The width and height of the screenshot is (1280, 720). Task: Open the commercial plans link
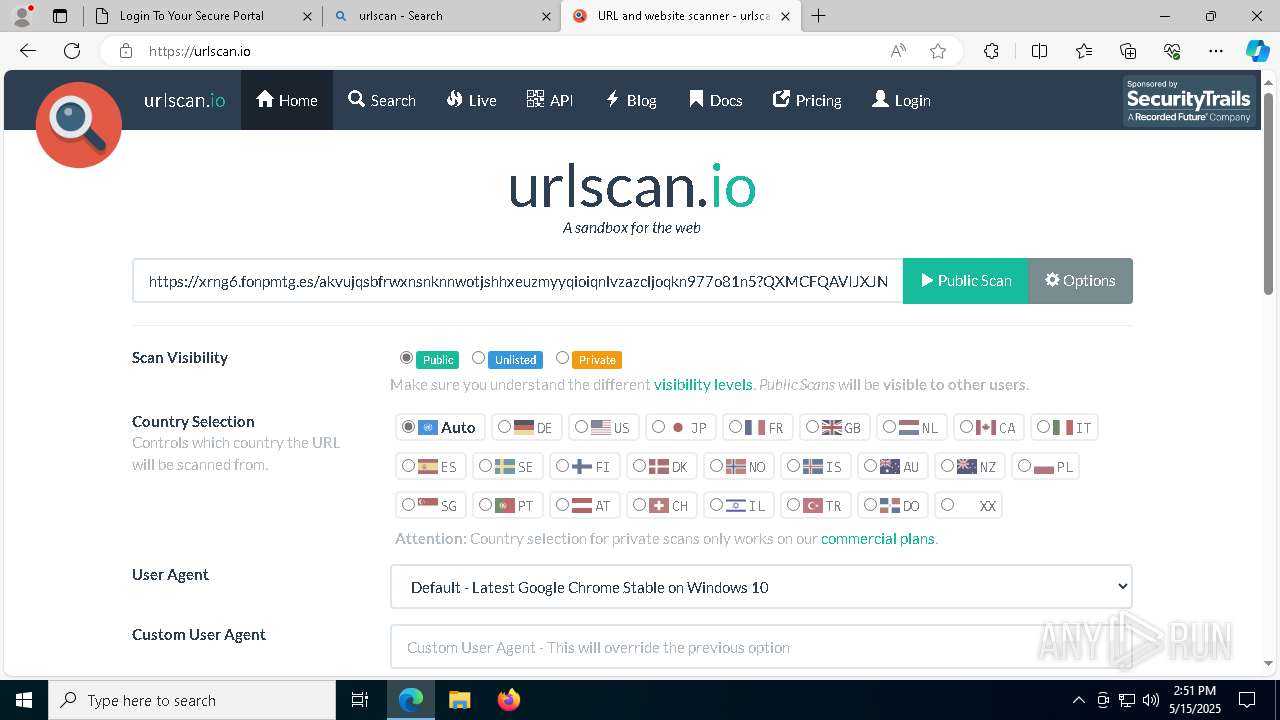coord(878,539)
